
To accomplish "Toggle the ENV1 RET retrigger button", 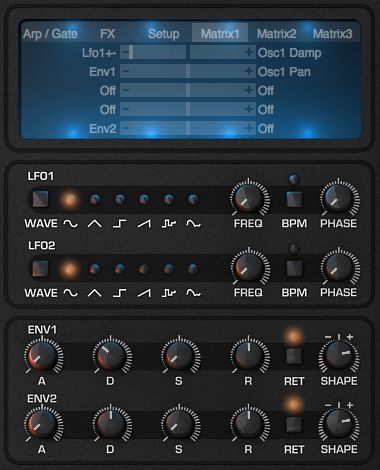I will 294,356.
